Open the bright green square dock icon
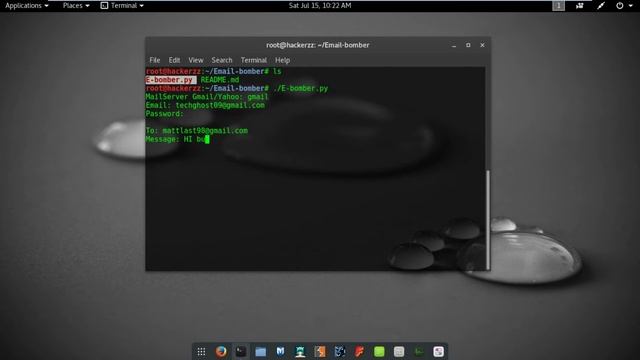 click(x=379, y=351)
